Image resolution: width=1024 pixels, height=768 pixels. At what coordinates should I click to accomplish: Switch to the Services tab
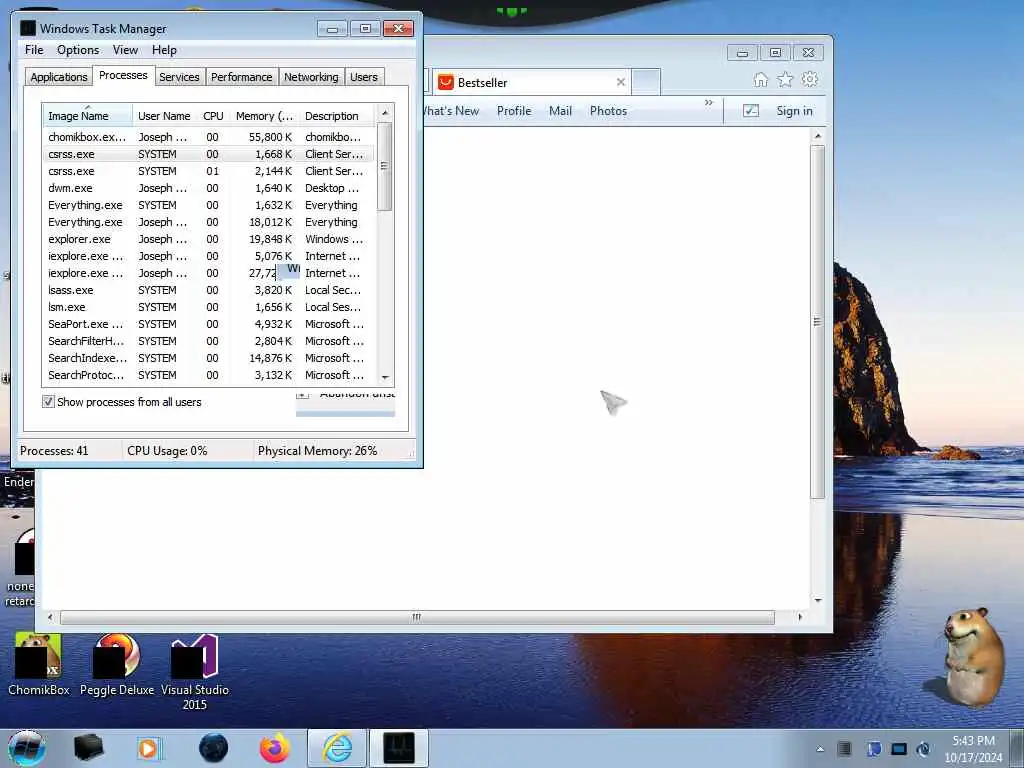pyautogui.click(x=179, y=77)
